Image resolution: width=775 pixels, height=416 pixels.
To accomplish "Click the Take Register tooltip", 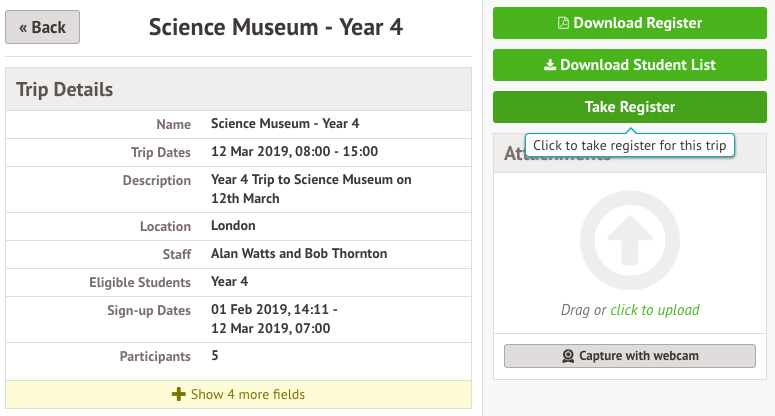I will 629,146.
